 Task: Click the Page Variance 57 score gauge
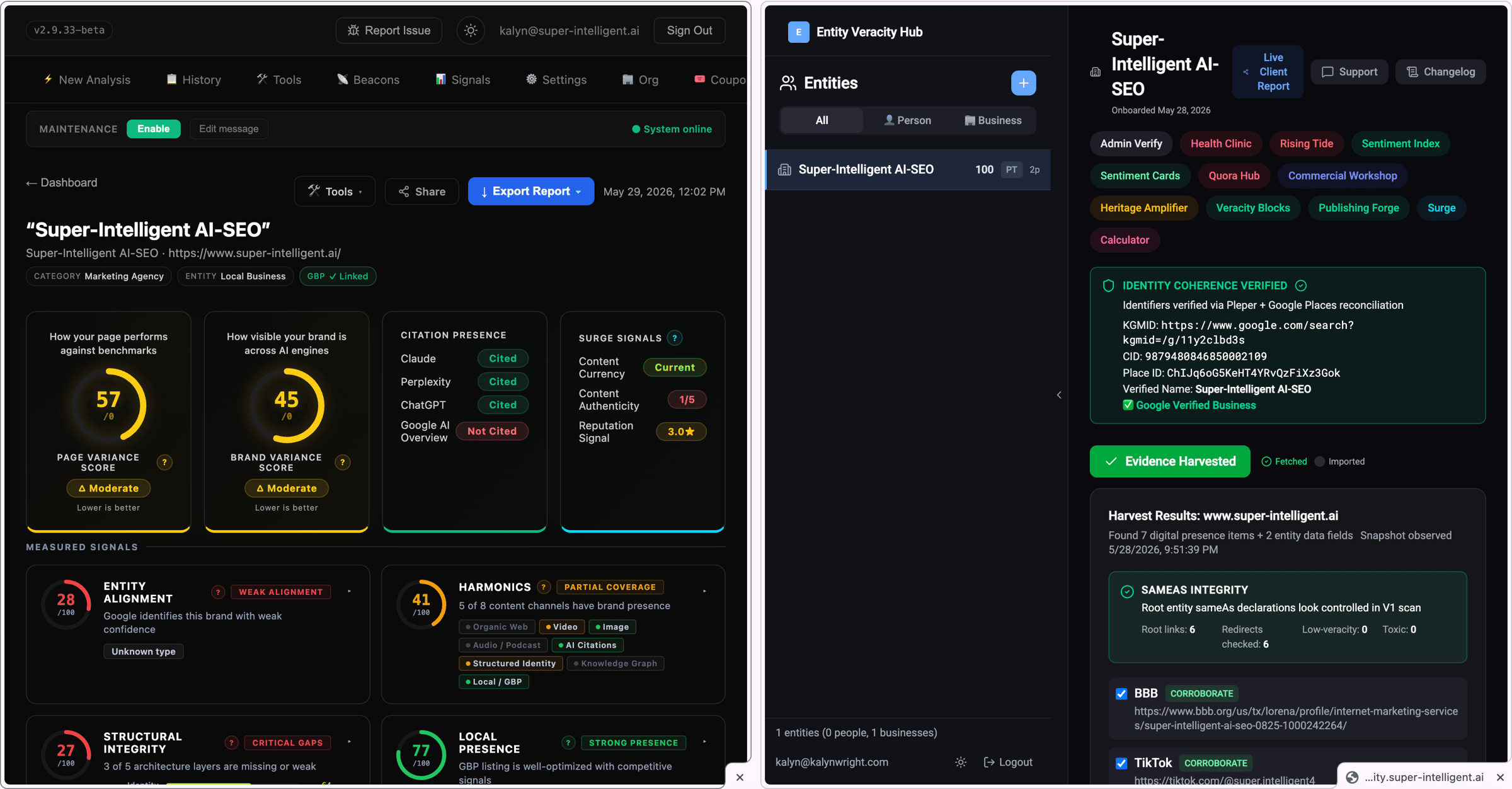tap(108, 405)
